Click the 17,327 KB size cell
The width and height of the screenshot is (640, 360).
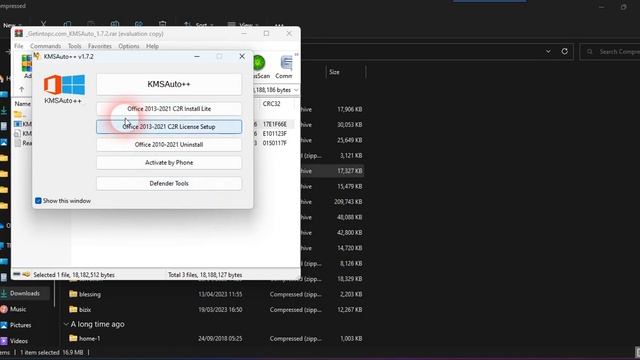pos(350,171)
